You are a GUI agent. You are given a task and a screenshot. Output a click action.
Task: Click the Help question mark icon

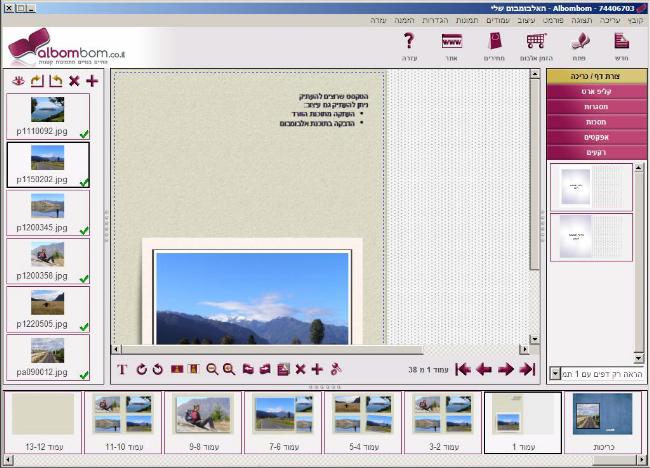[x=408, y=46]
